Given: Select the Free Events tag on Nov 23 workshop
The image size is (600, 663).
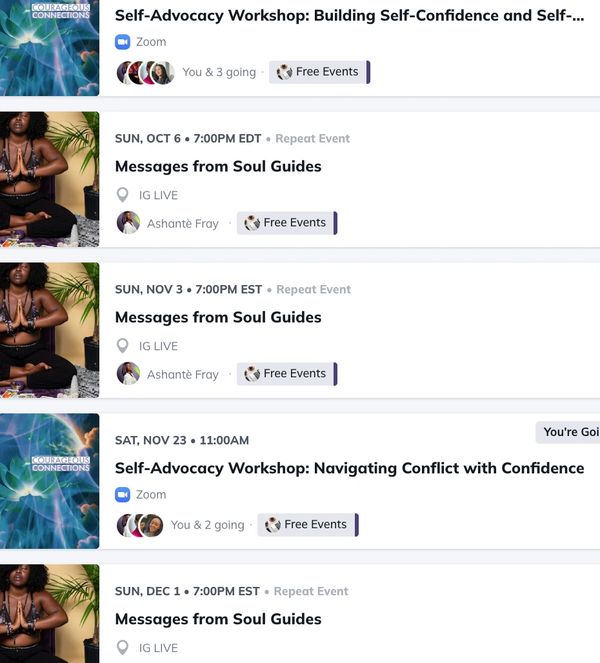Looking at the screenshot, I should 308,525.
